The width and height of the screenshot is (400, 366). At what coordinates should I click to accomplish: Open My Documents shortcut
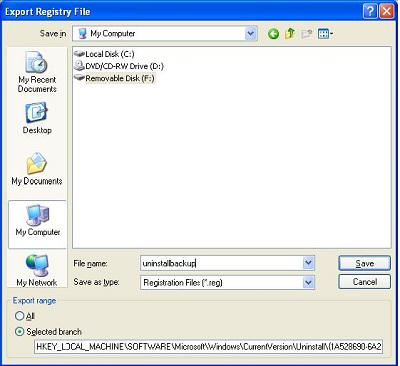37,169
